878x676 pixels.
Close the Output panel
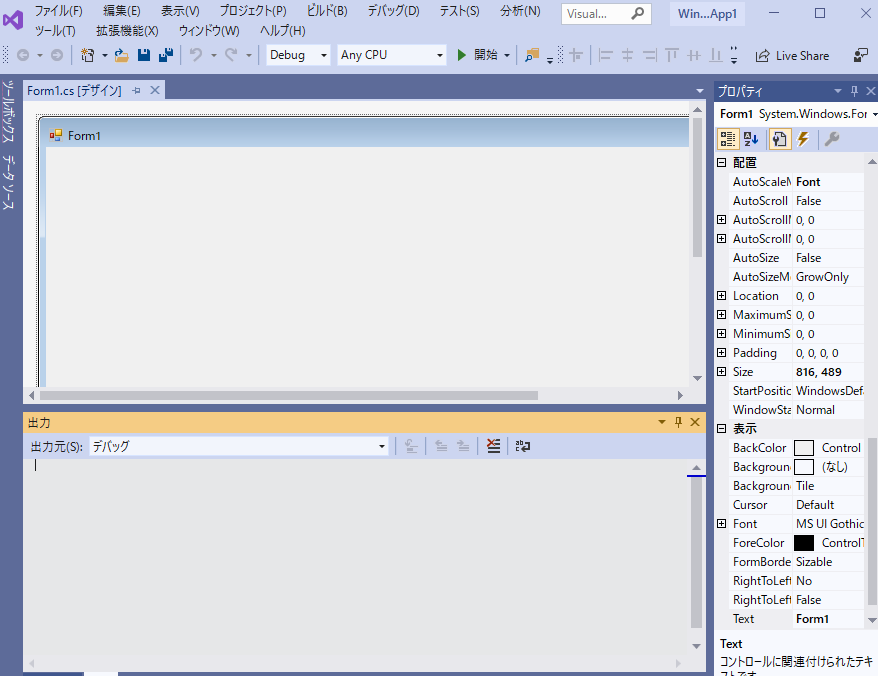click(x=695, y=422)
